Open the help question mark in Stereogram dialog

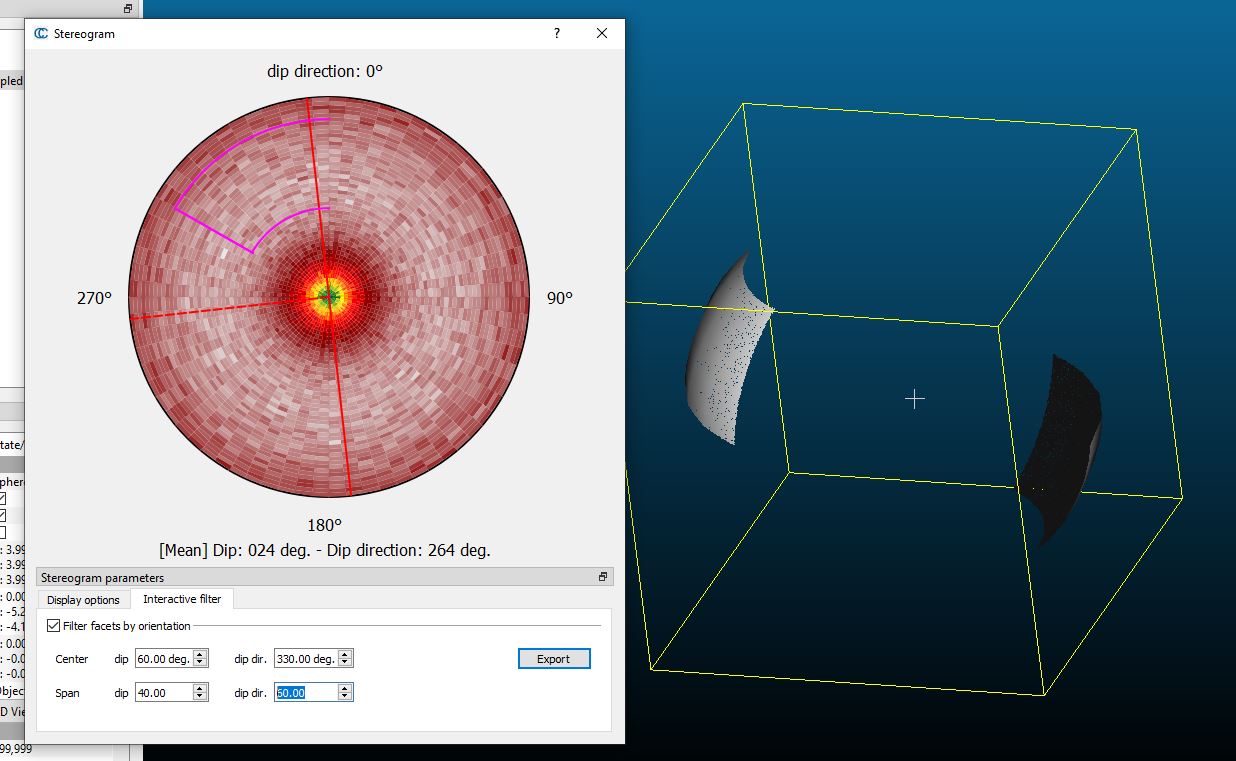point(557,33)
